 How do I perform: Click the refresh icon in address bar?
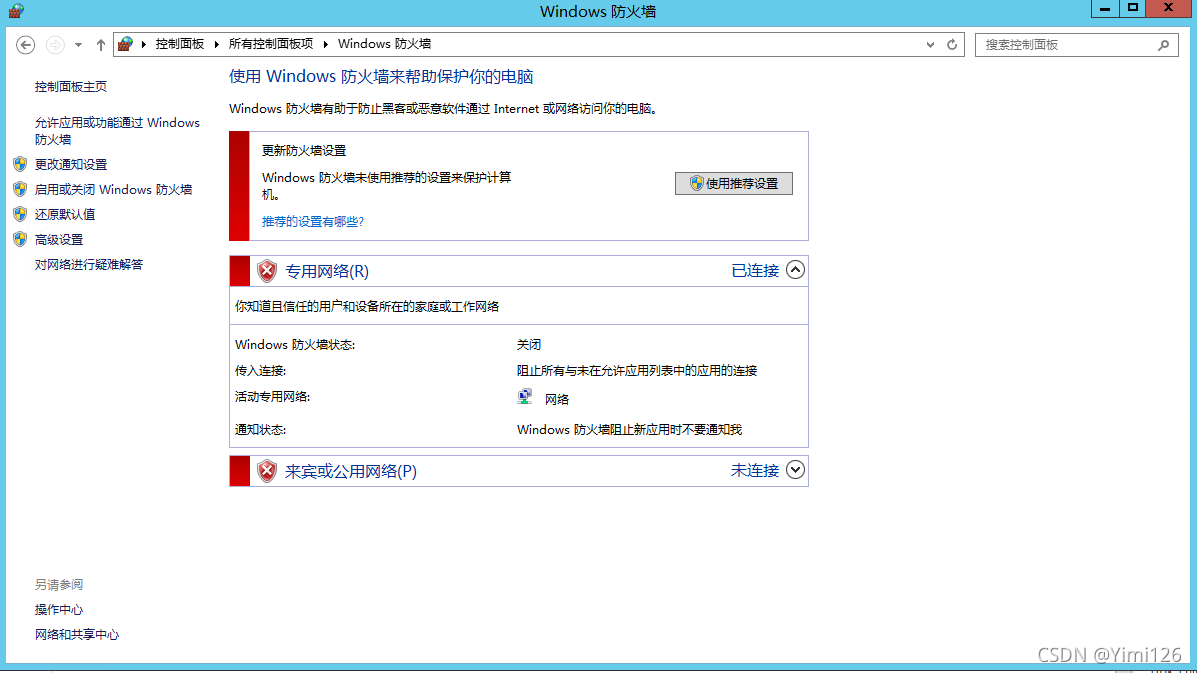coord(952,45)
